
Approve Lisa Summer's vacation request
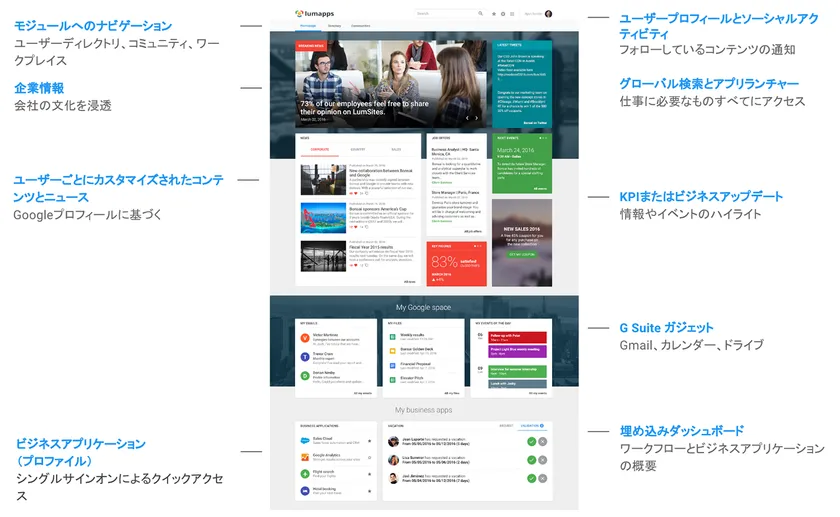[x=531, y=460]
